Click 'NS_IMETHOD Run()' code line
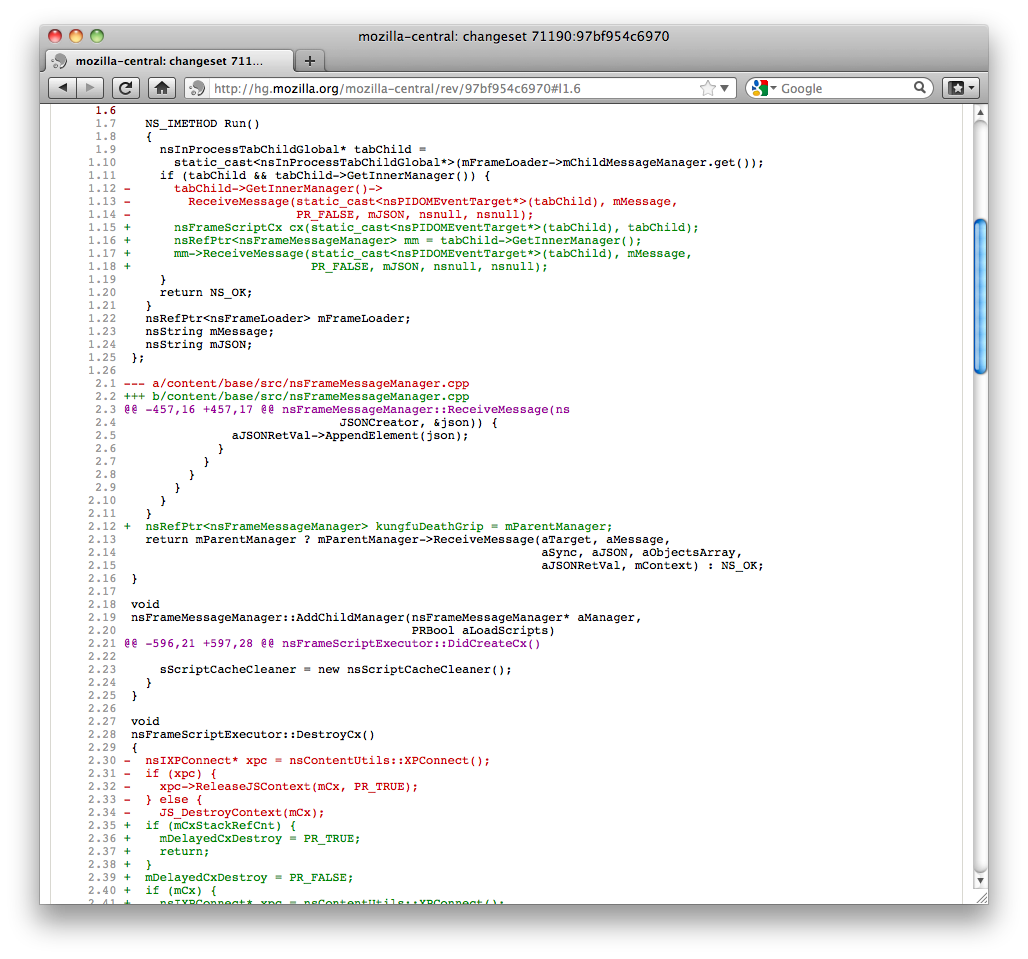Screen dimensions: 1028x959 coord(203,123)
